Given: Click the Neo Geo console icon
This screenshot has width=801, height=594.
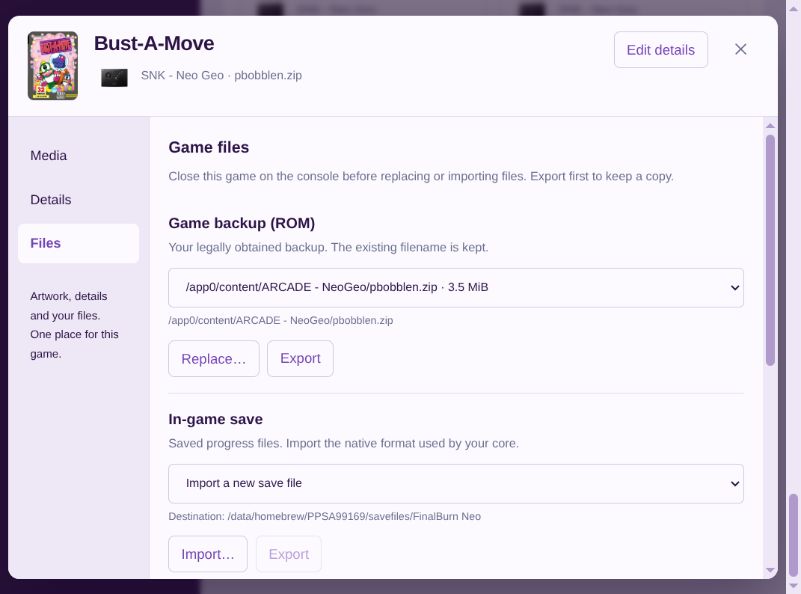Looking at the screenshot, I should (x=114, y=78).
